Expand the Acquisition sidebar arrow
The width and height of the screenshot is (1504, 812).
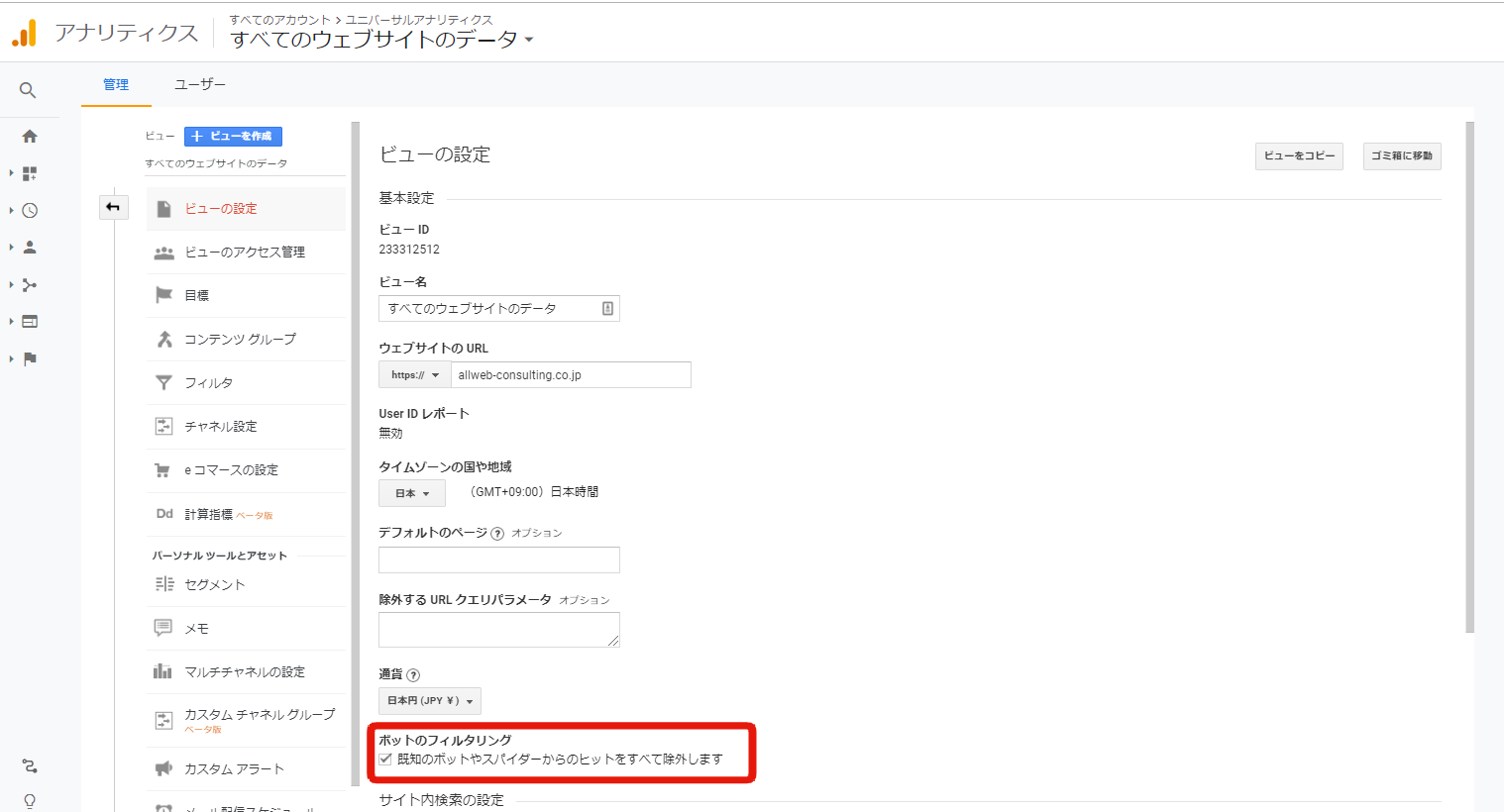[x=11, y=285]
